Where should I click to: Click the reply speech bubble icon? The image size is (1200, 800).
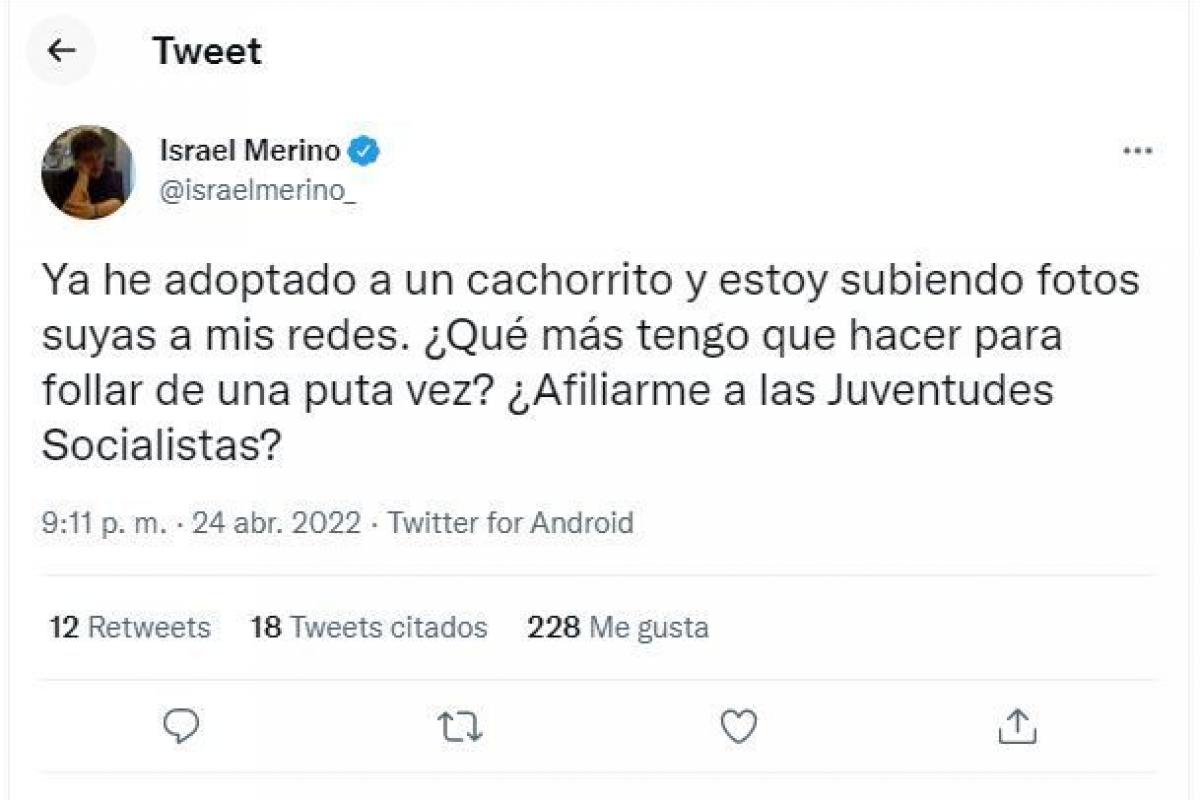[x=182, y=726]
